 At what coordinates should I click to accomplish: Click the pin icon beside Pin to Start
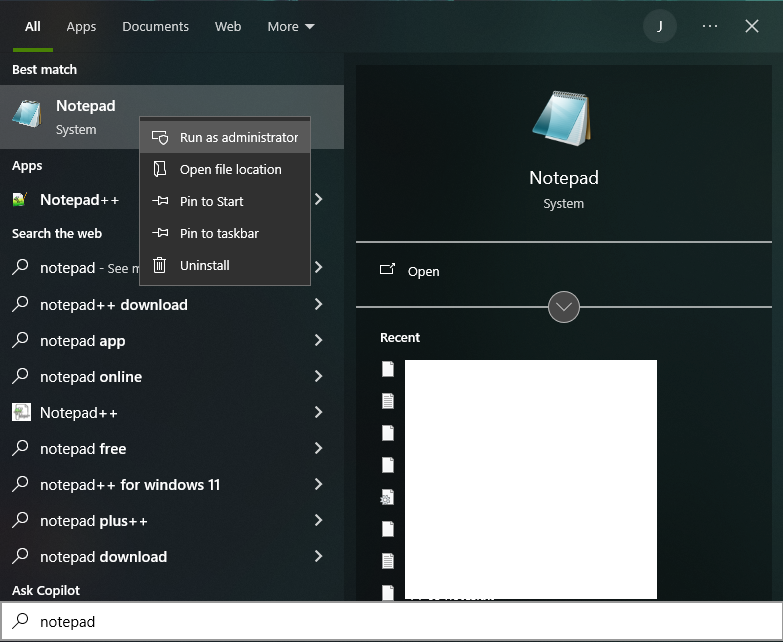(160, 201)
